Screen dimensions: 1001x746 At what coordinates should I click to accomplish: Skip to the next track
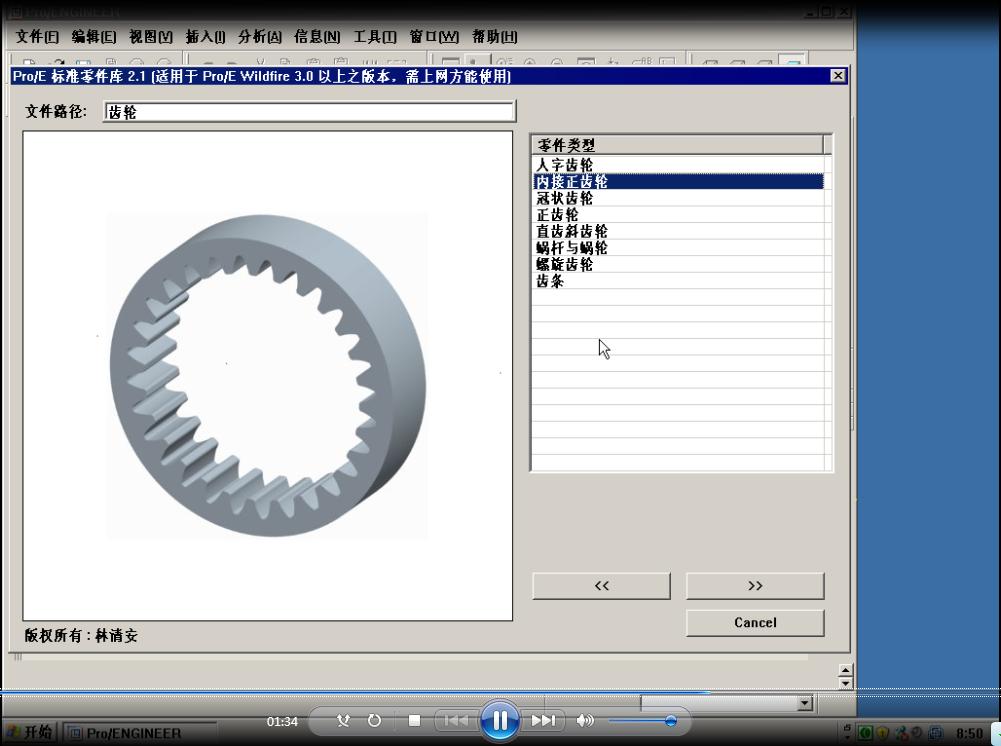pos(543,720)
